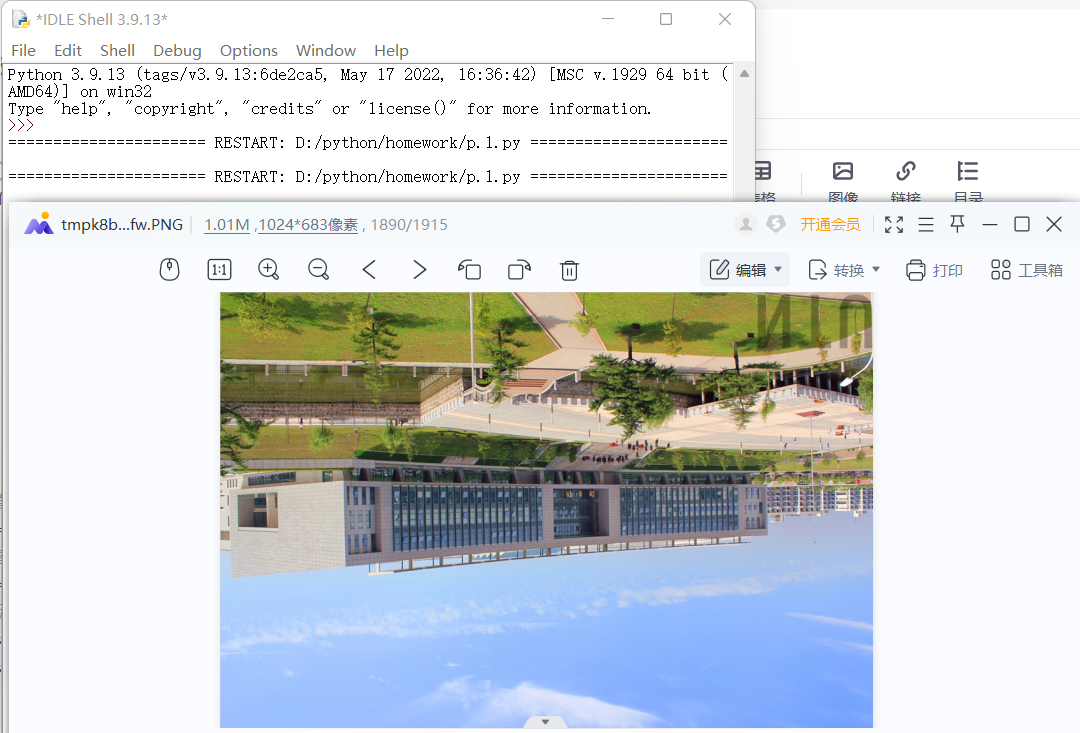Click the user avatar icon
The width and height of the screenshot is (1080, 733).
(745, 224)
